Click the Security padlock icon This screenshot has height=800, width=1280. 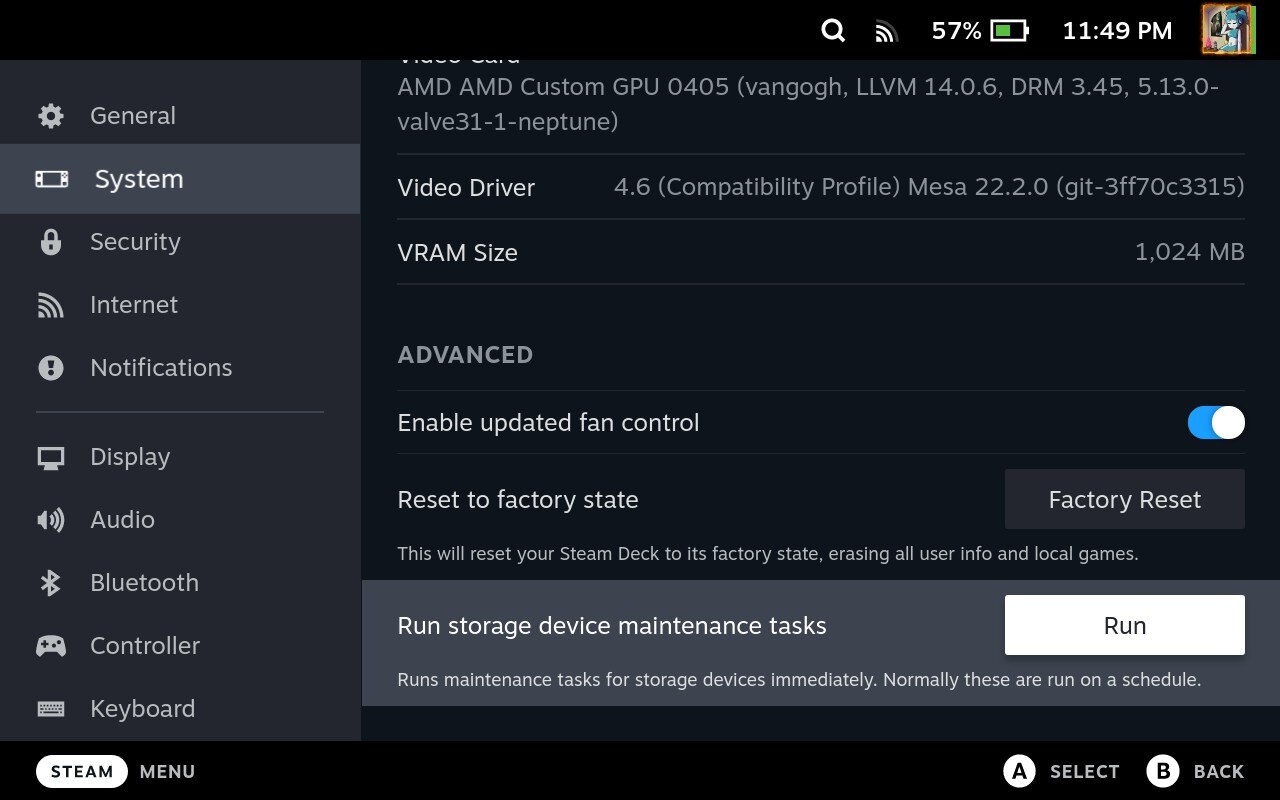coord(51,242)
